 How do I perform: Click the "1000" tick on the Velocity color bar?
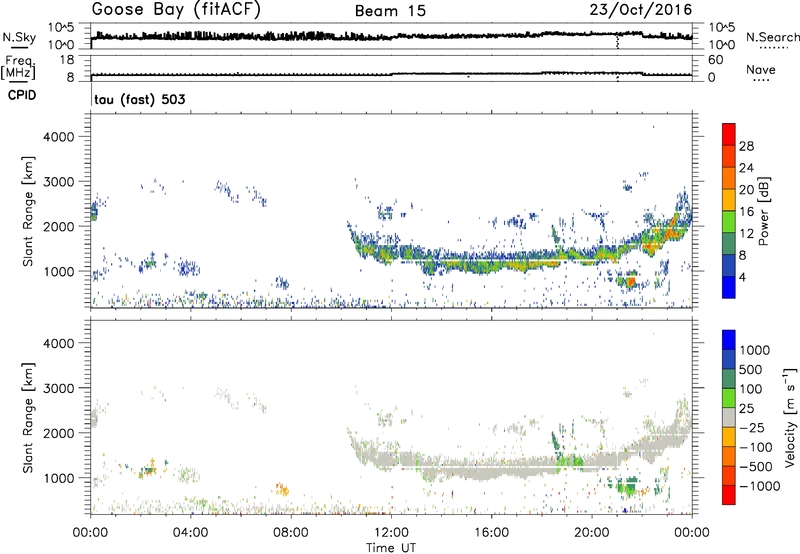point(755,350)
